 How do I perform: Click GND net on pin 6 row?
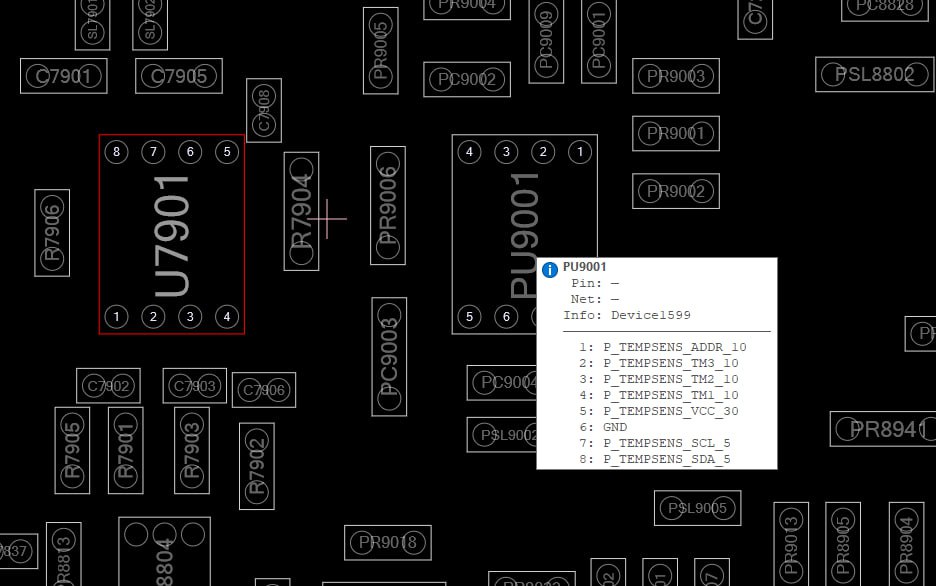(615, 427)
